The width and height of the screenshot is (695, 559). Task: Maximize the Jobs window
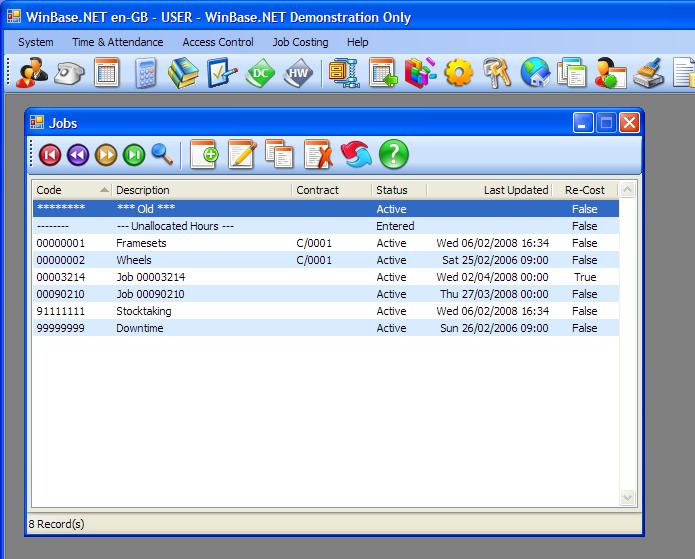(x=606, y=123)
